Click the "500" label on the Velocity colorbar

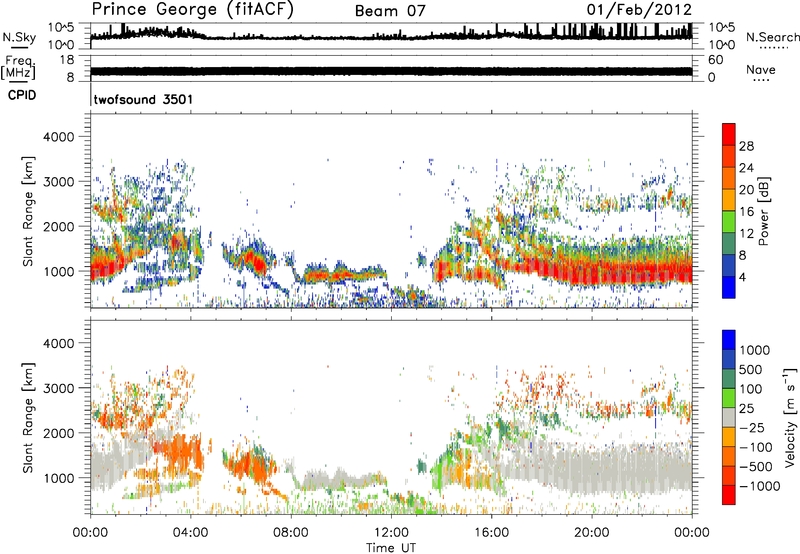751,370
